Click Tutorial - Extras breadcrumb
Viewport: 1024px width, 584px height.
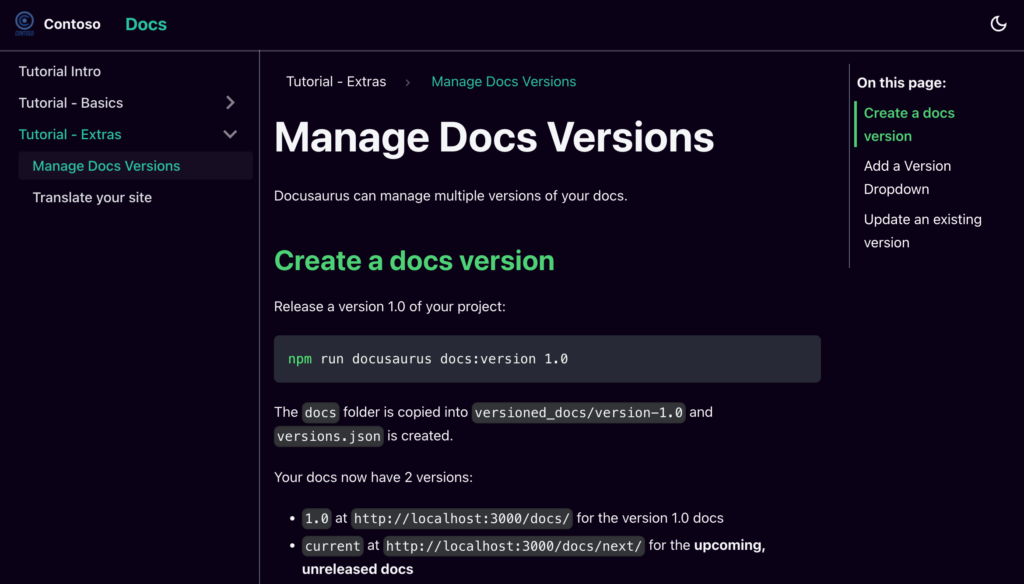[336, 82]
